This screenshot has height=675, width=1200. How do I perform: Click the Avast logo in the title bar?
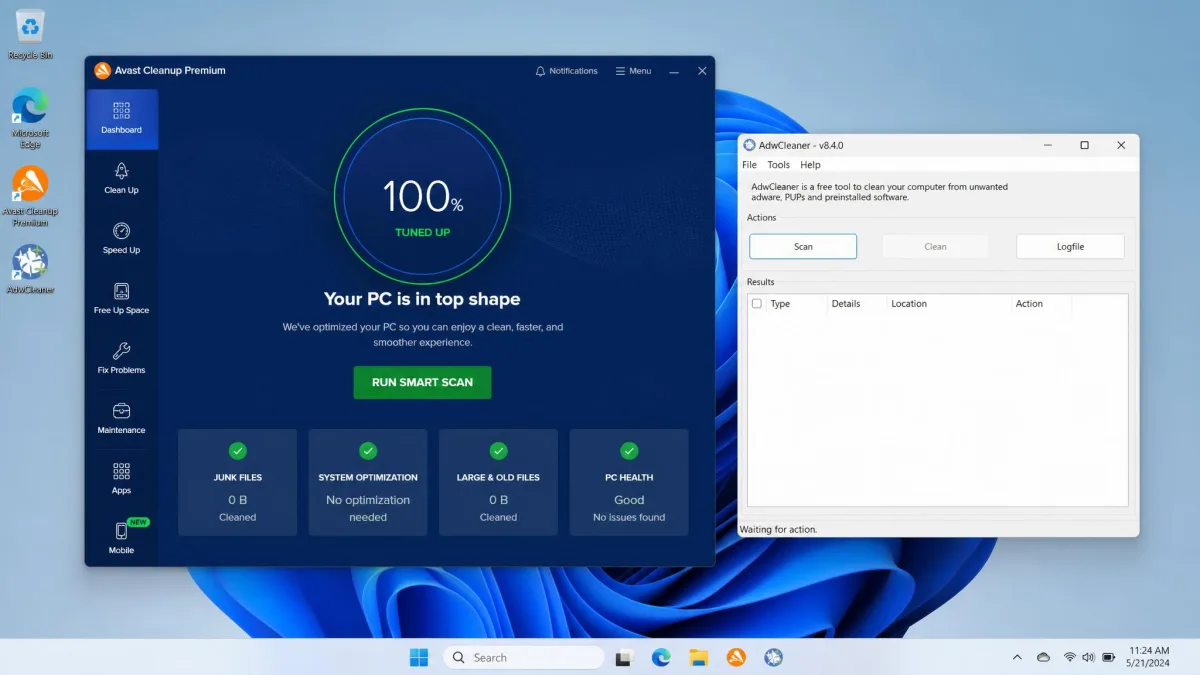point(102,71)
